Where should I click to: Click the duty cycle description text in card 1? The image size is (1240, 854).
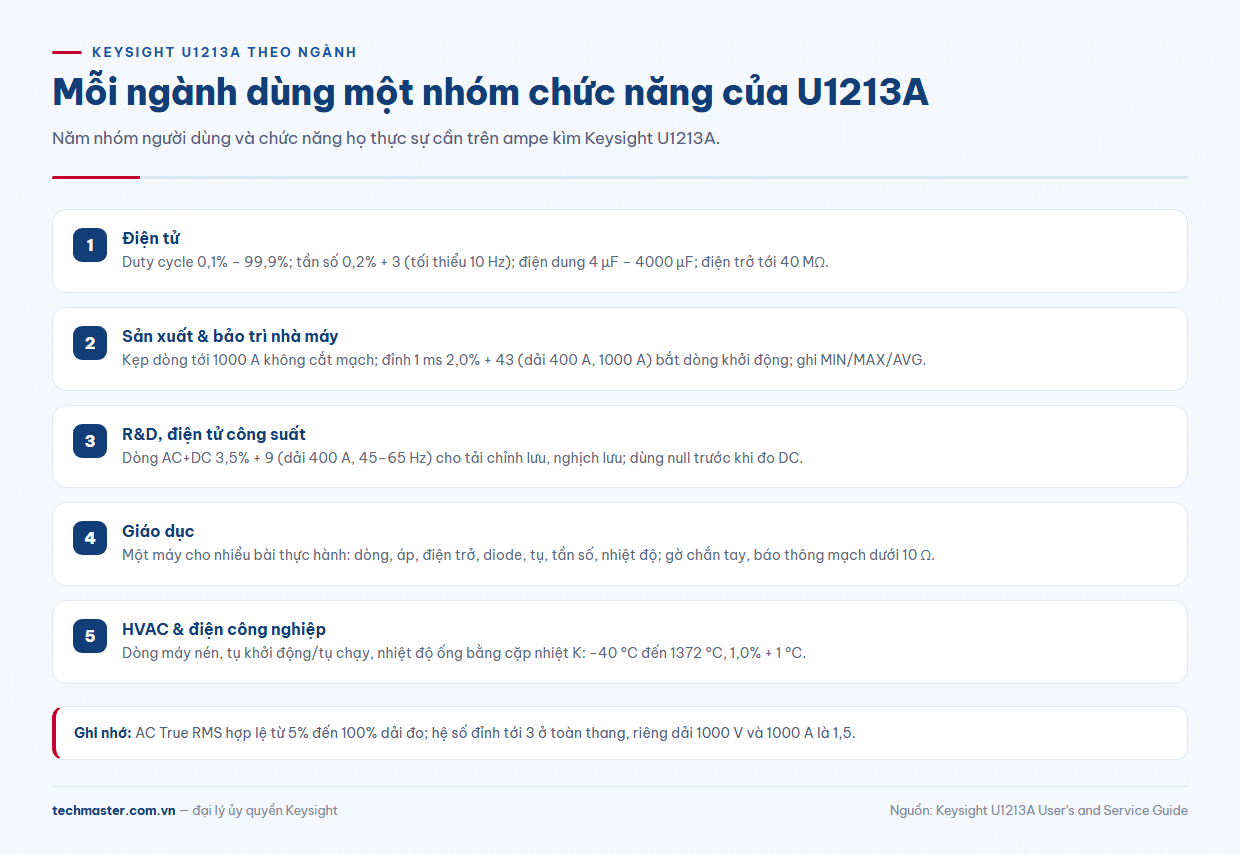pyautogui.click(x=475, y=262)
